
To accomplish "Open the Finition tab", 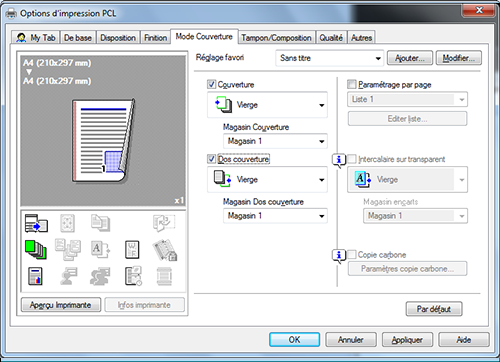I will 155,38.
